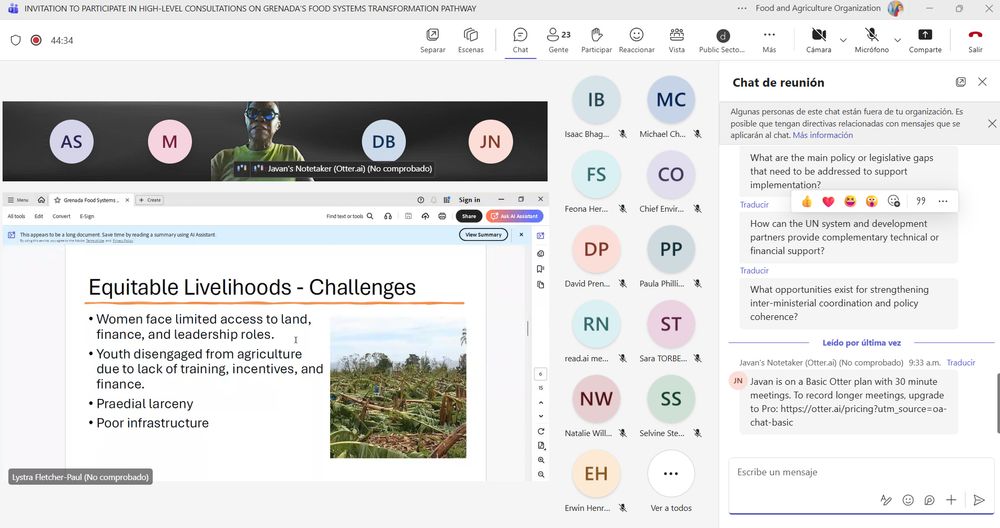Click Ask AI Assistant button
Screen dimensions: 1000x528
pos(515,216)
